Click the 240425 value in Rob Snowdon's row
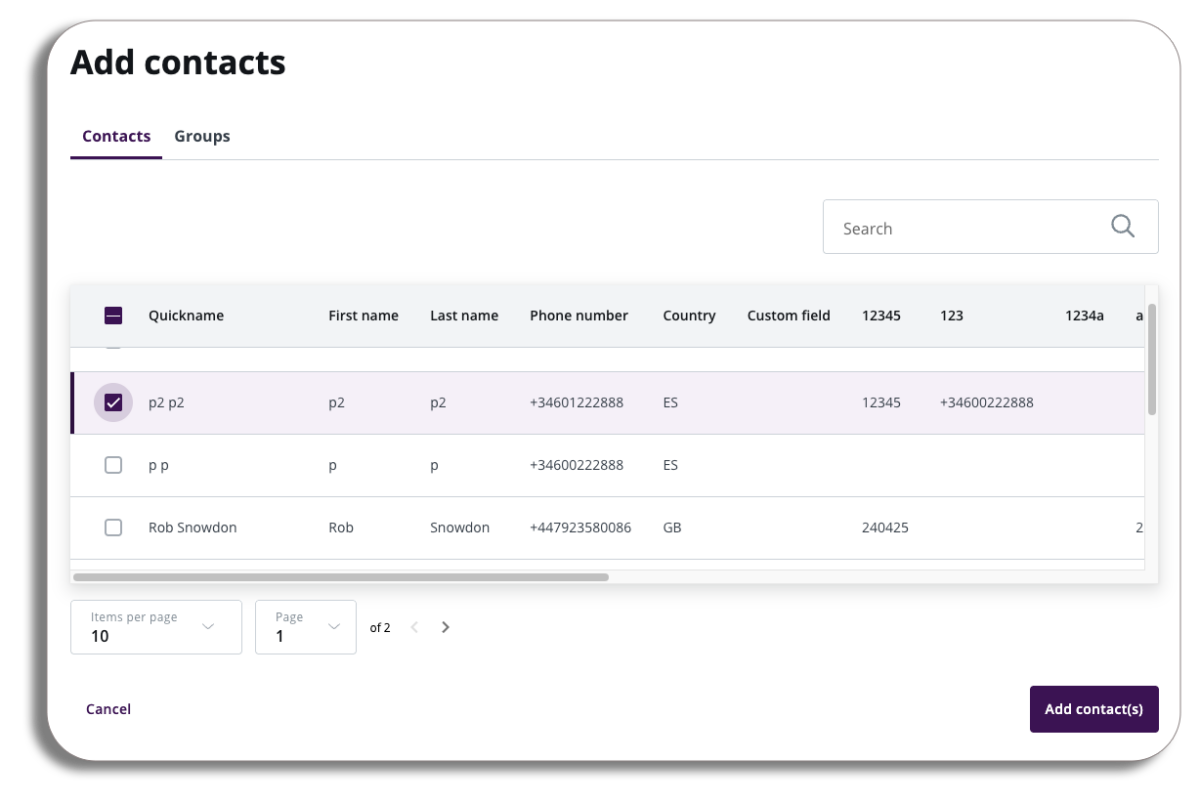Screen dimensions: 1200x802 (885, 527)
